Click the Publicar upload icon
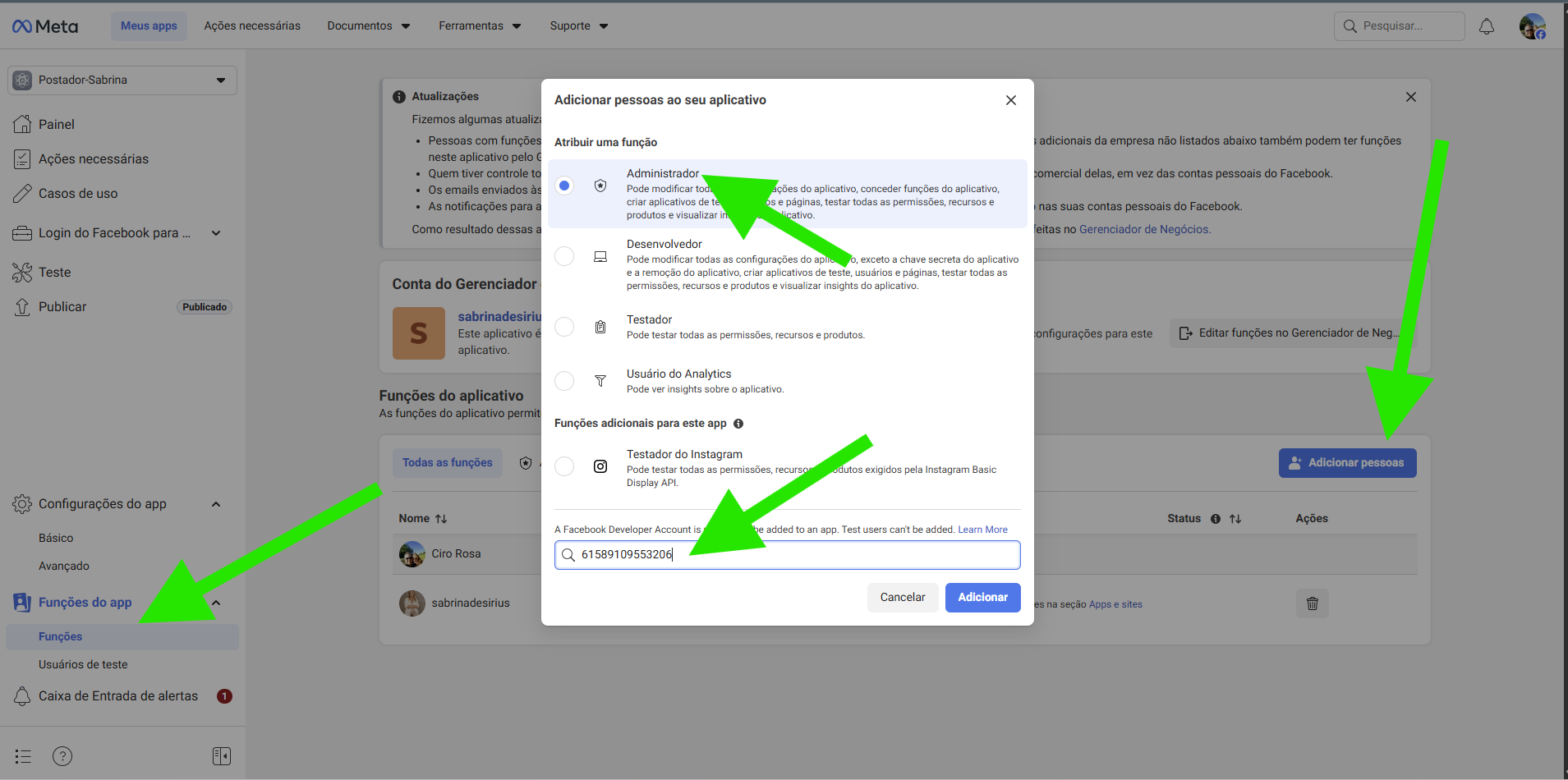1568x780 pixels. [x=22, y=306]
